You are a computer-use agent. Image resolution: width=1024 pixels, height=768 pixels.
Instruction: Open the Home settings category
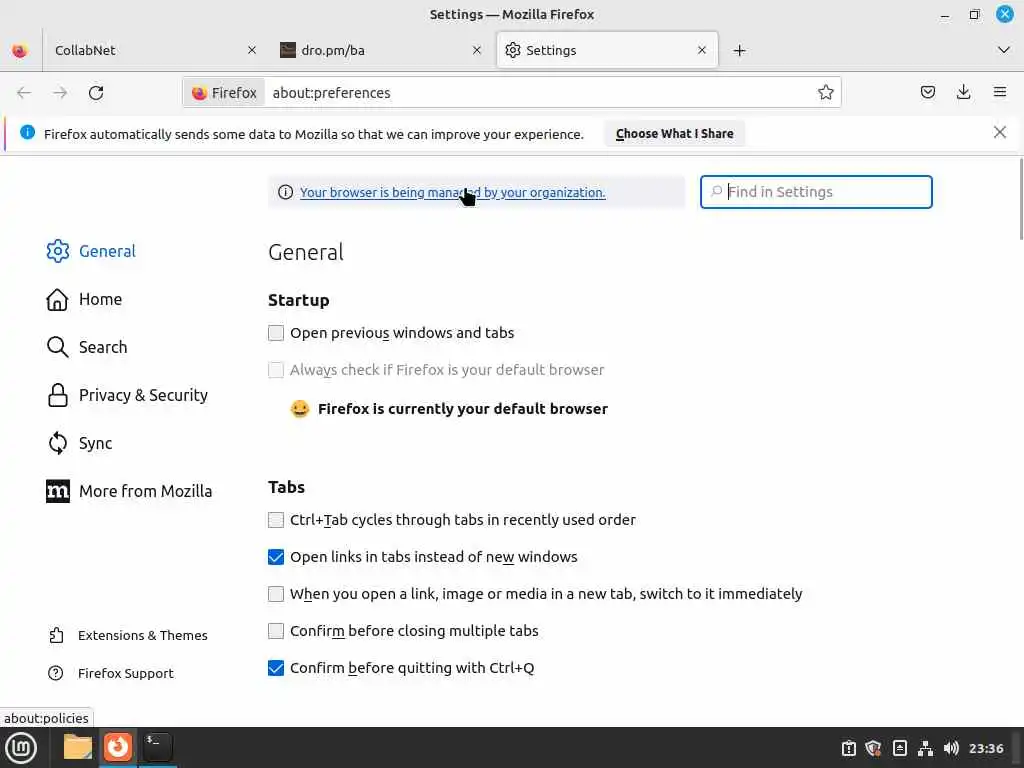(x=84, y=299)
